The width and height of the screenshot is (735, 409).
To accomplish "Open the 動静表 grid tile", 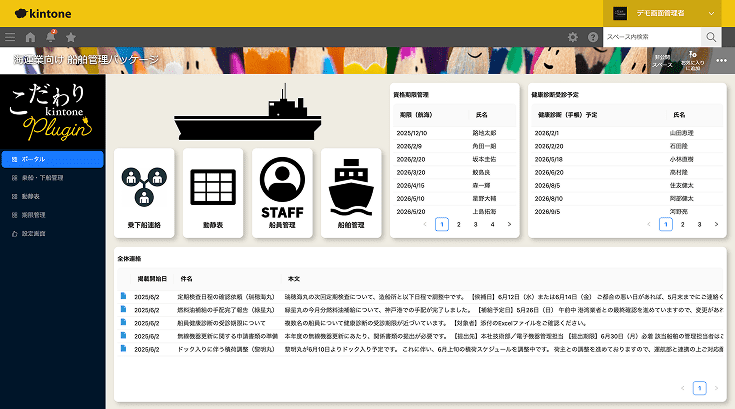I will pyautogui.click(x=212, y=195).
